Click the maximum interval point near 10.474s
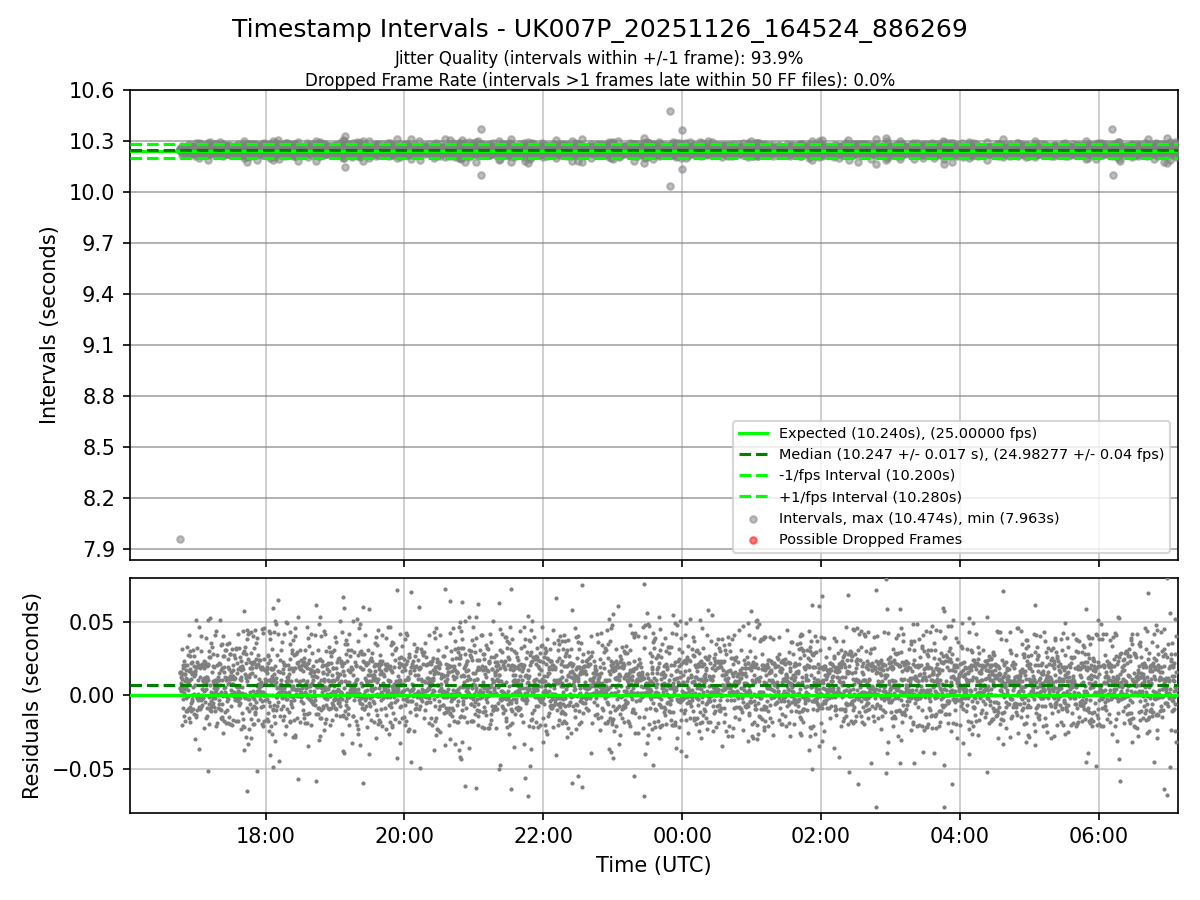 pos(670,111)
